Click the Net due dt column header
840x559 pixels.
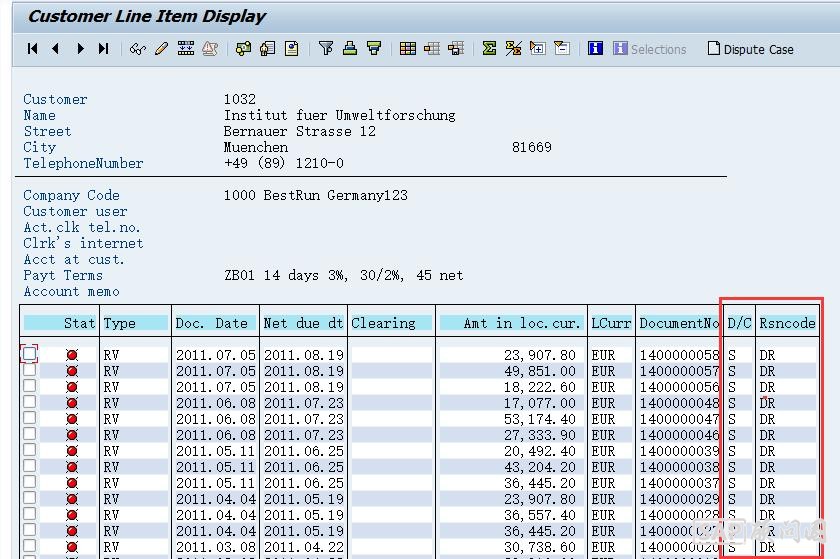point(303,323)
